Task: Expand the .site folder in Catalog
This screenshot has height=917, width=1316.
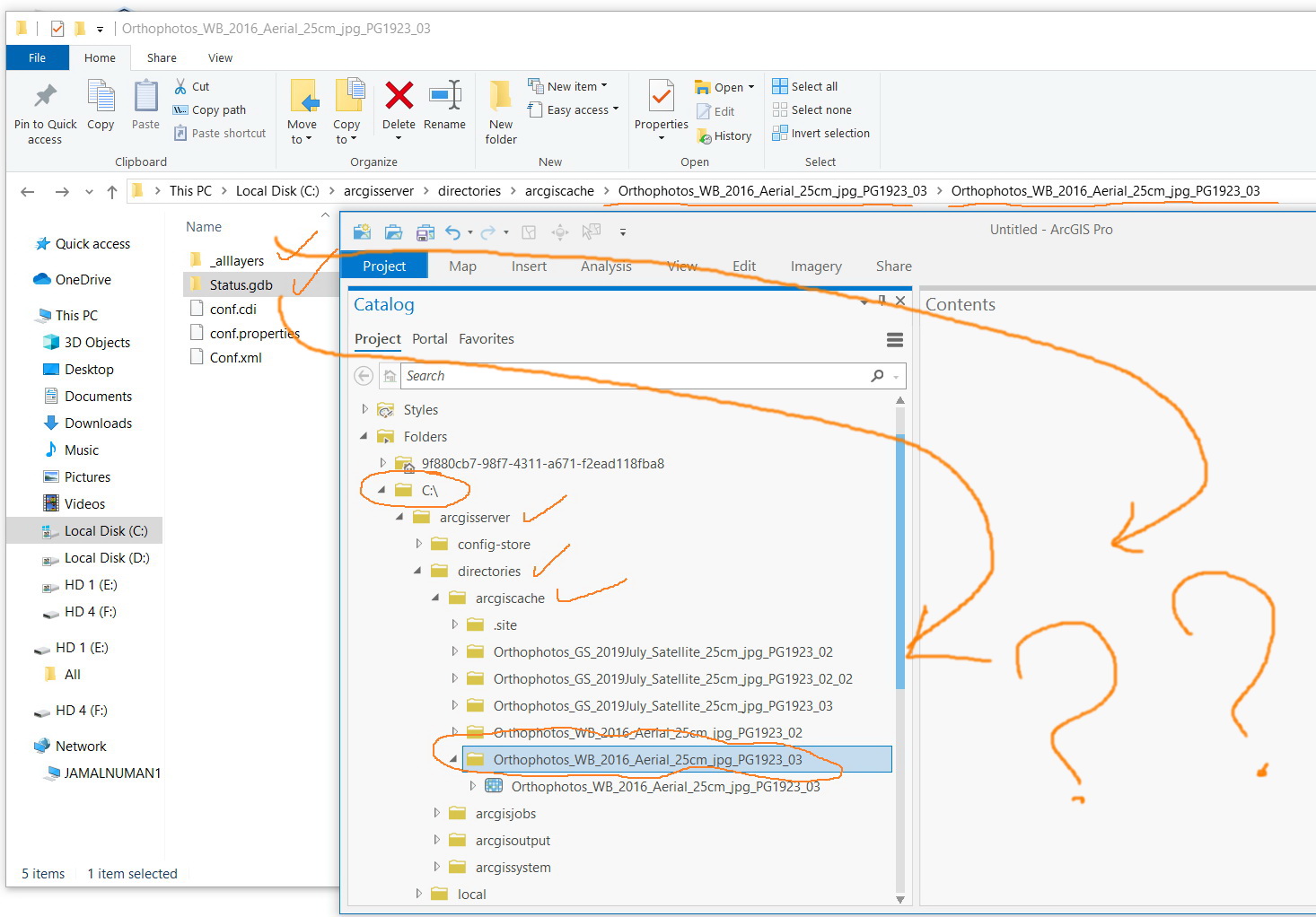Action: [x=454, y=624]
